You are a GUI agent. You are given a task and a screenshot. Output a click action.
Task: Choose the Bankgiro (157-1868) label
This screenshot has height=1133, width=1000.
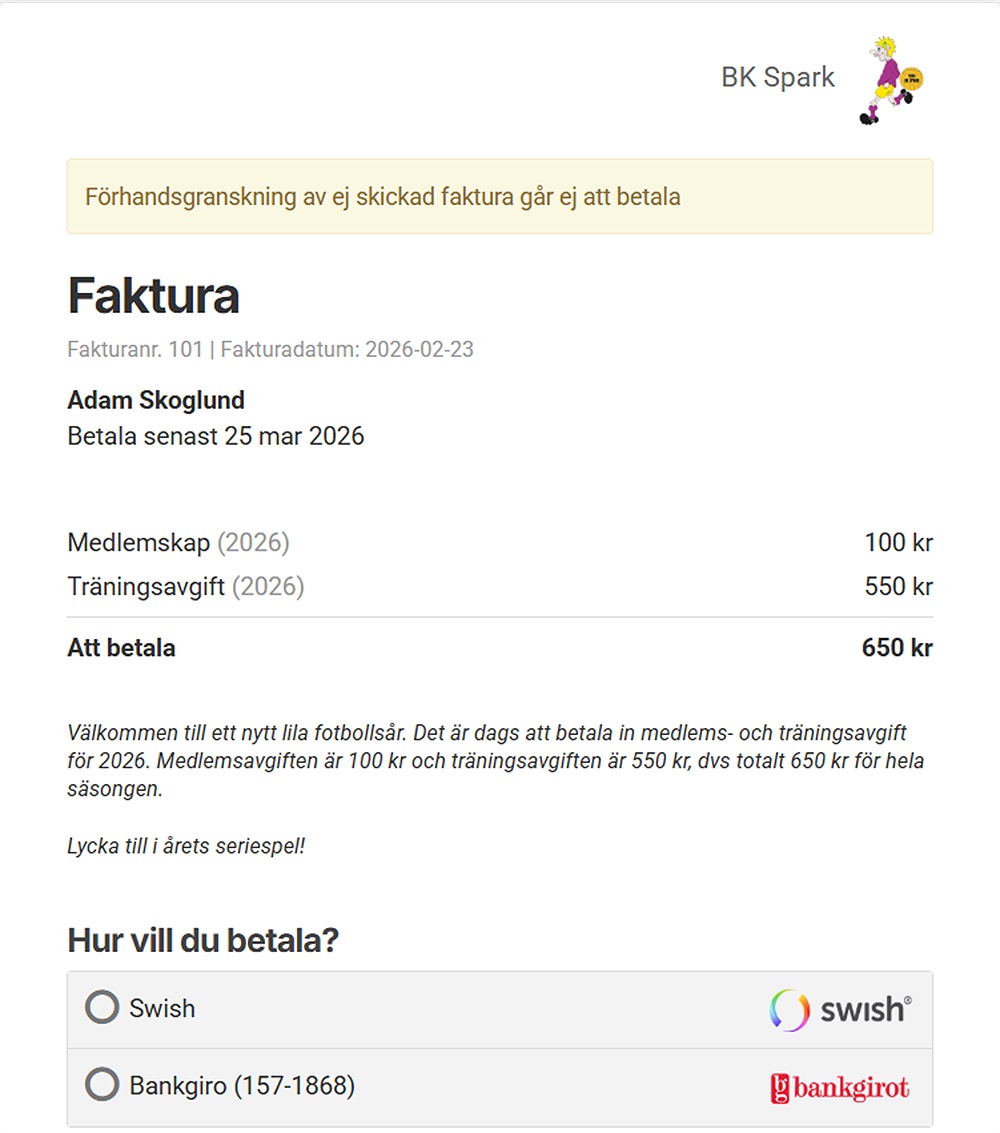tap(242, 1086)
